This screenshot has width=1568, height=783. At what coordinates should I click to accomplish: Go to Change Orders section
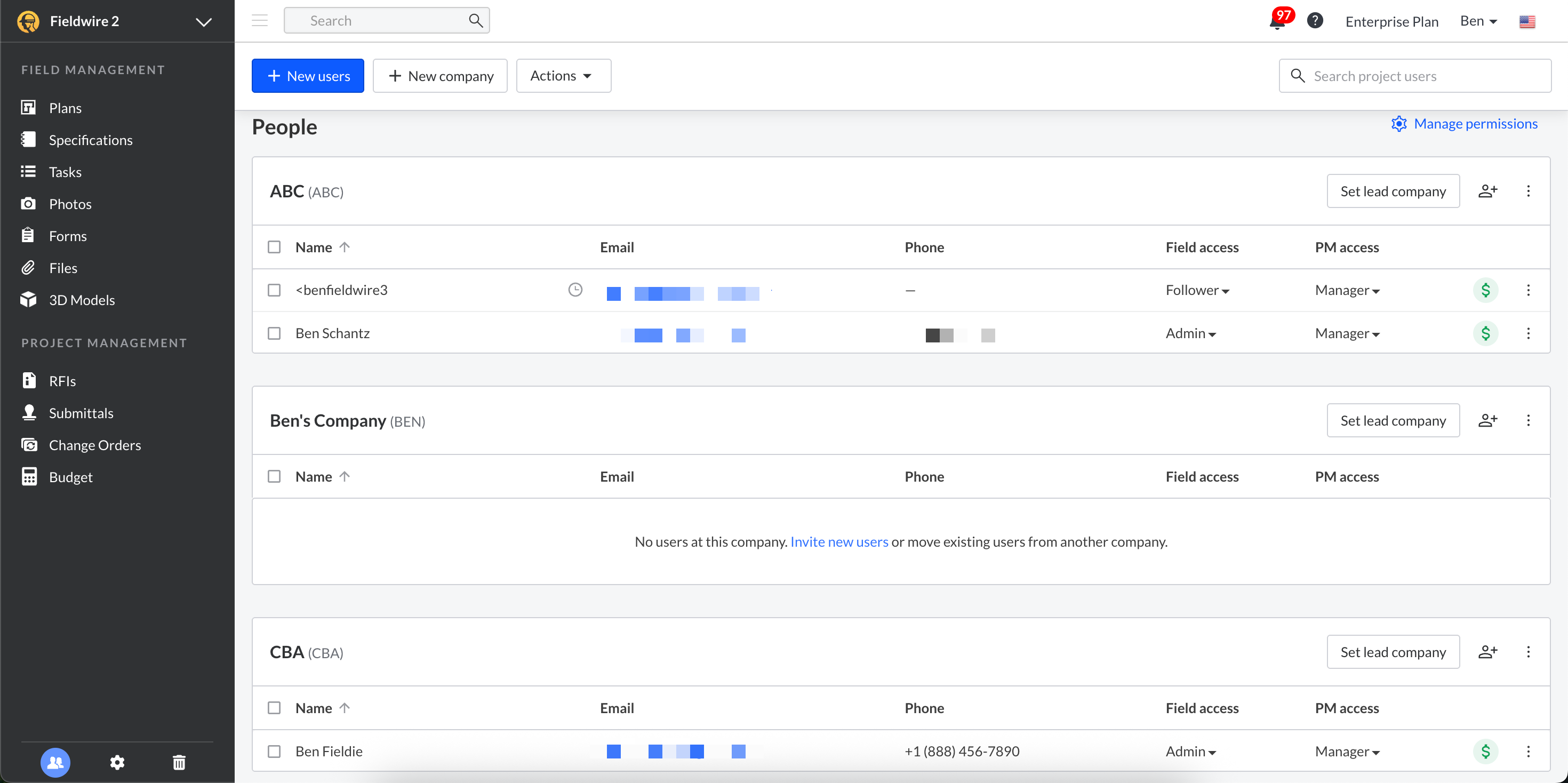tap(94, 445)
